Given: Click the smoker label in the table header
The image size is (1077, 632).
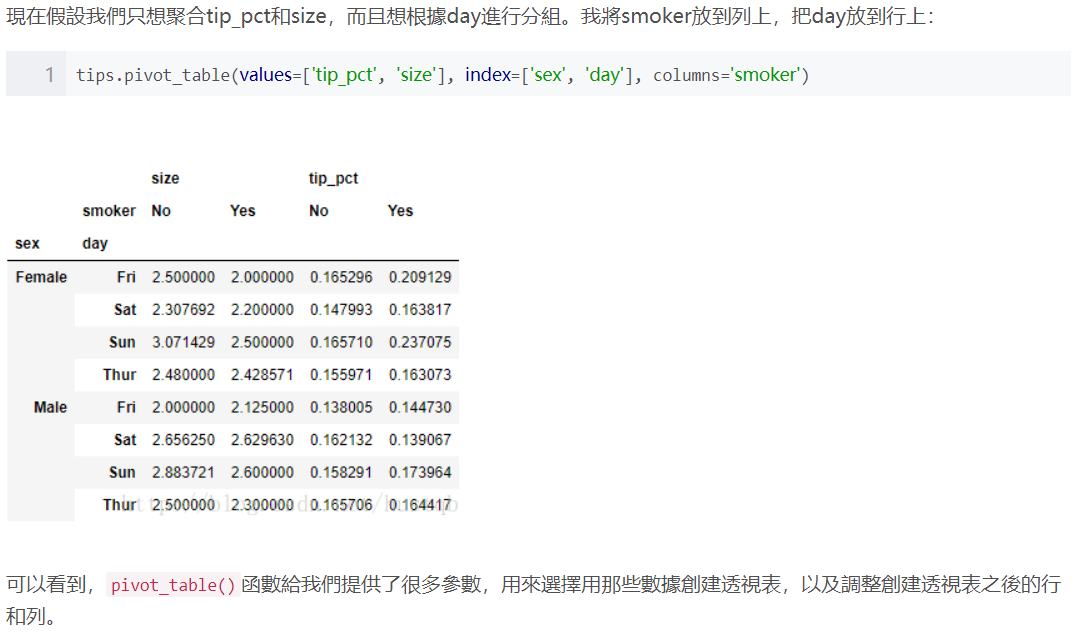Looking at the screenshot, I should click(x=108, y=210).
